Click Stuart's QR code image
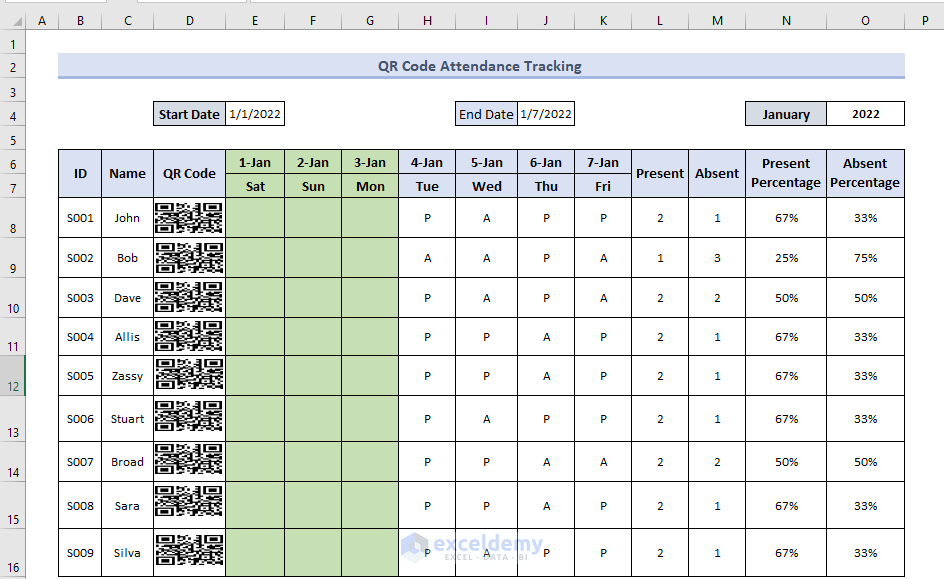 click(188, 418)
